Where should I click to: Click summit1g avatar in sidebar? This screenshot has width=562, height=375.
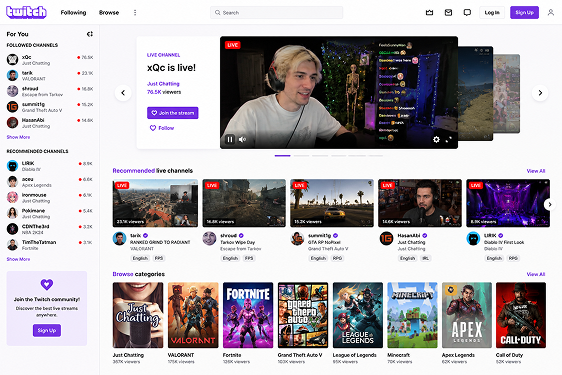click(13, 107)
